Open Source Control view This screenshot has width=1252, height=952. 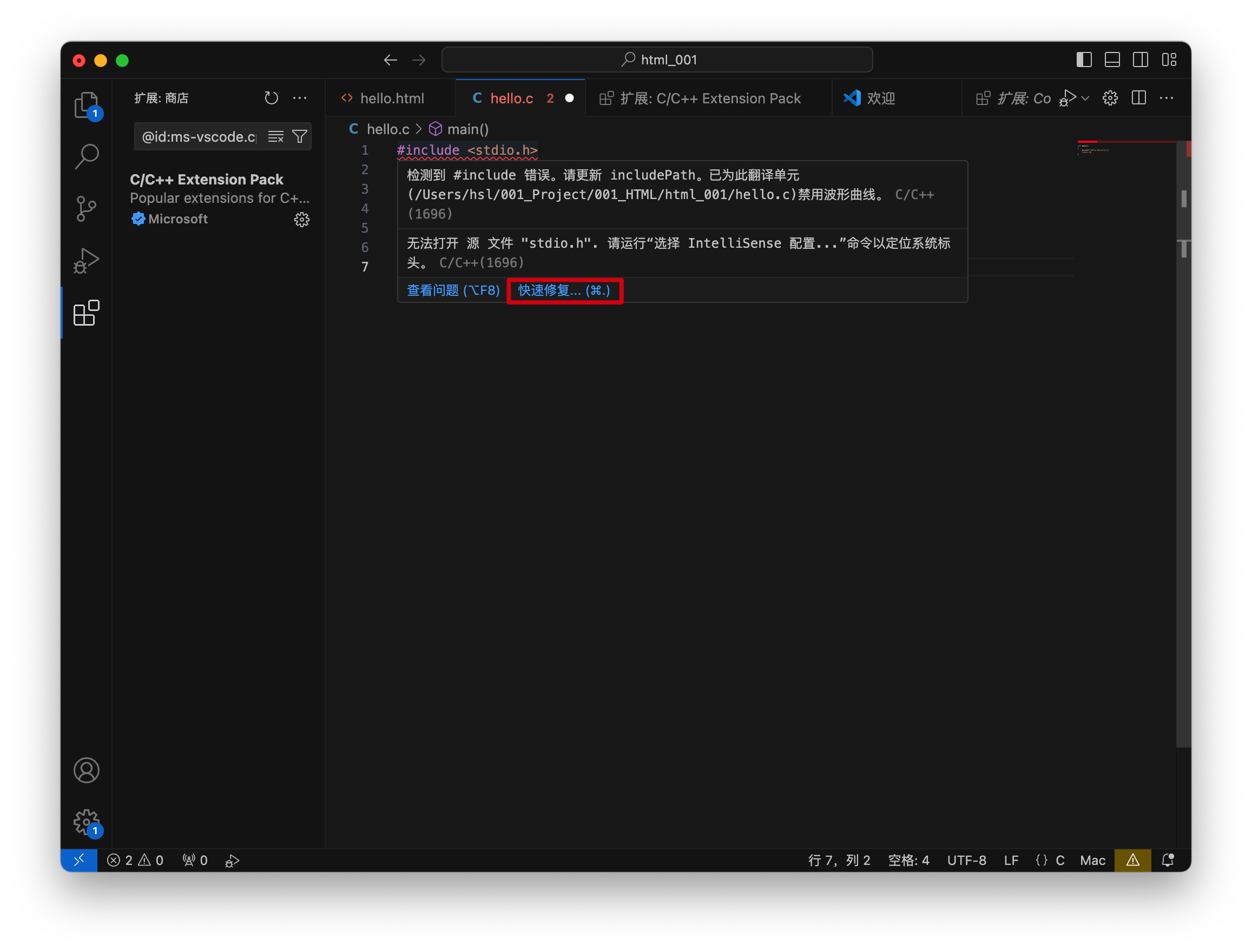click(x=86, y=209)
